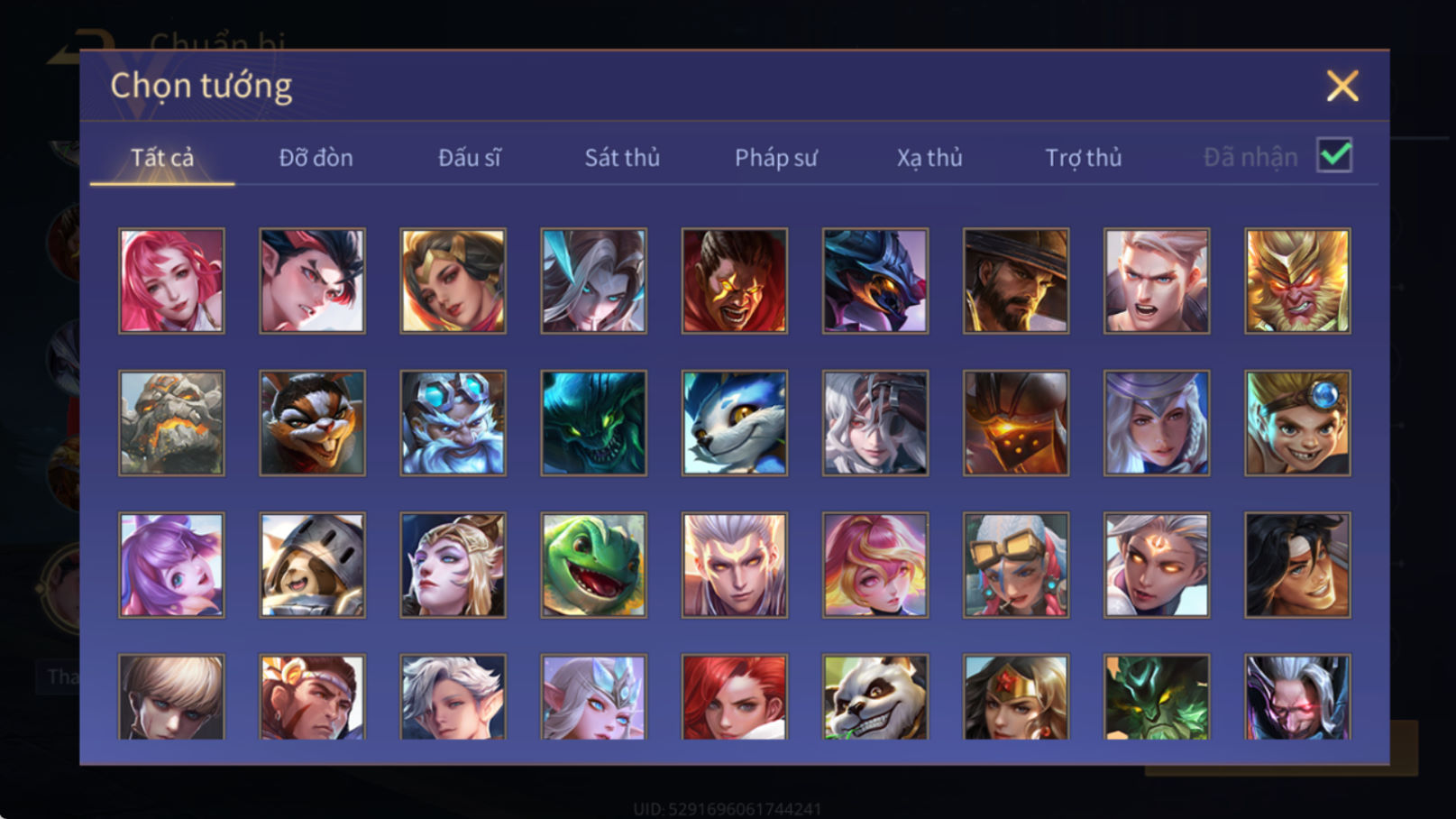This screenshot has width=1456, height=819.
Task: Pick the blue cat hero portrait
Action: click(x=734, y=423)
